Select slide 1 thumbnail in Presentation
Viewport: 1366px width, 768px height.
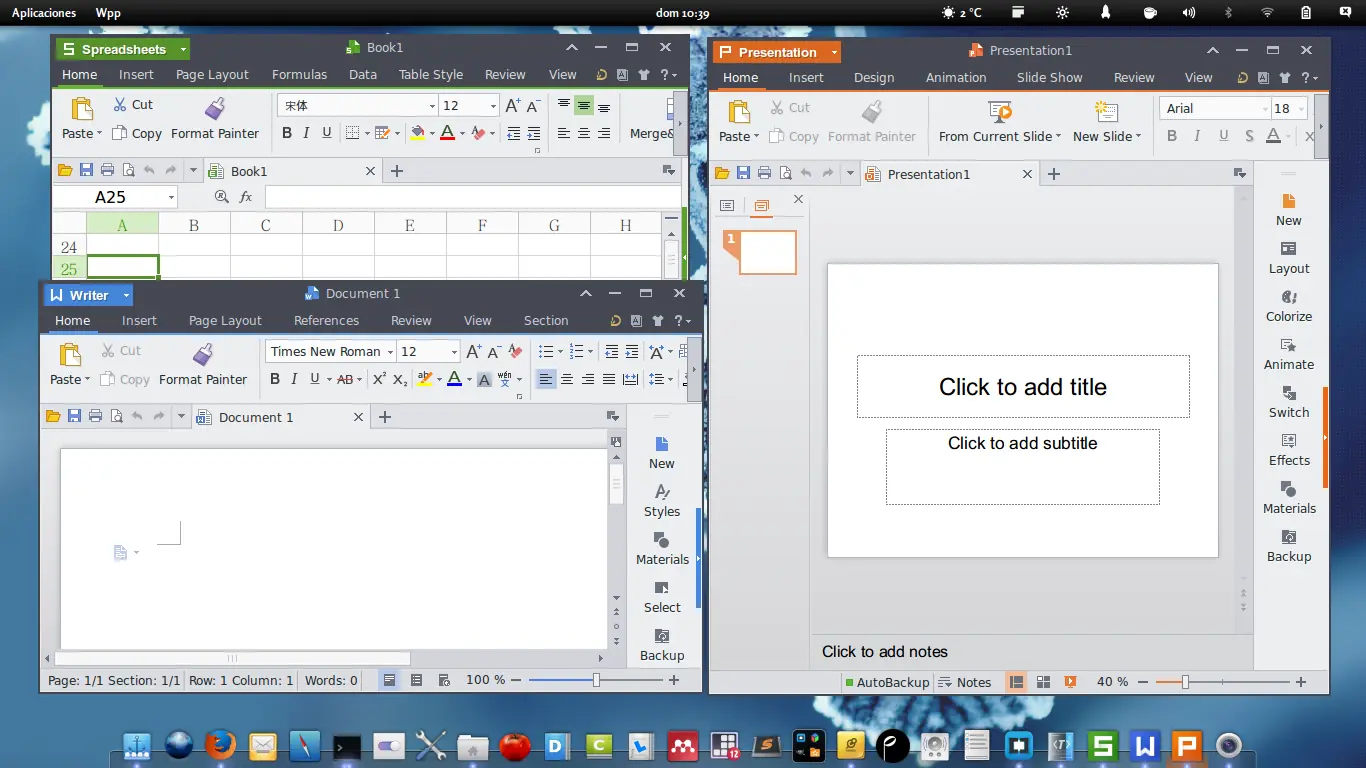pos(767,252)
